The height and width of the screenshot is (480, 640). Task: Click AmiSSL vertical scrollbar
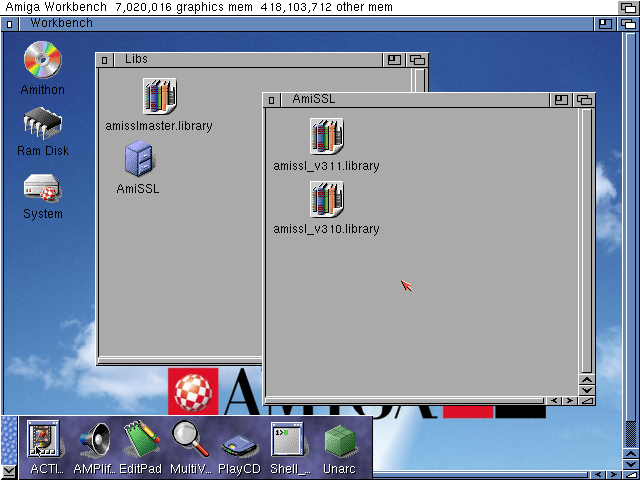(x=587, y=241)
